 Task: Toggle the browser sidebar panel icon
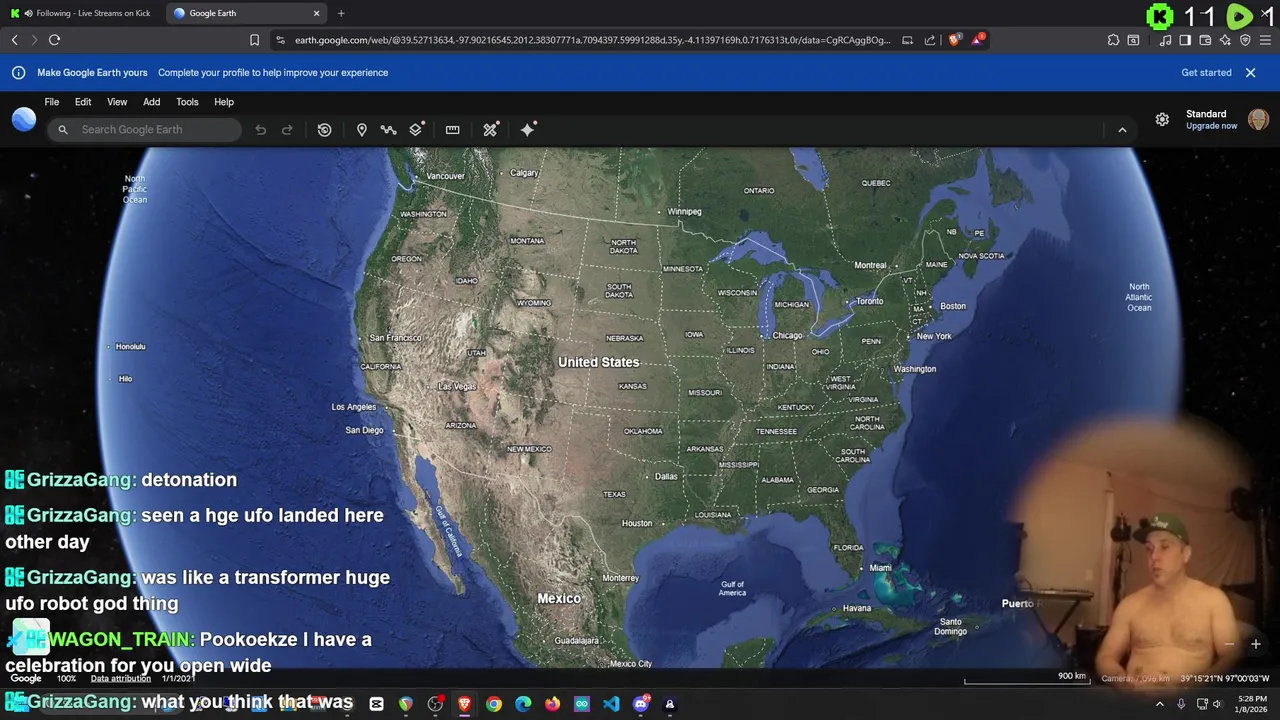coord(1185,40)
